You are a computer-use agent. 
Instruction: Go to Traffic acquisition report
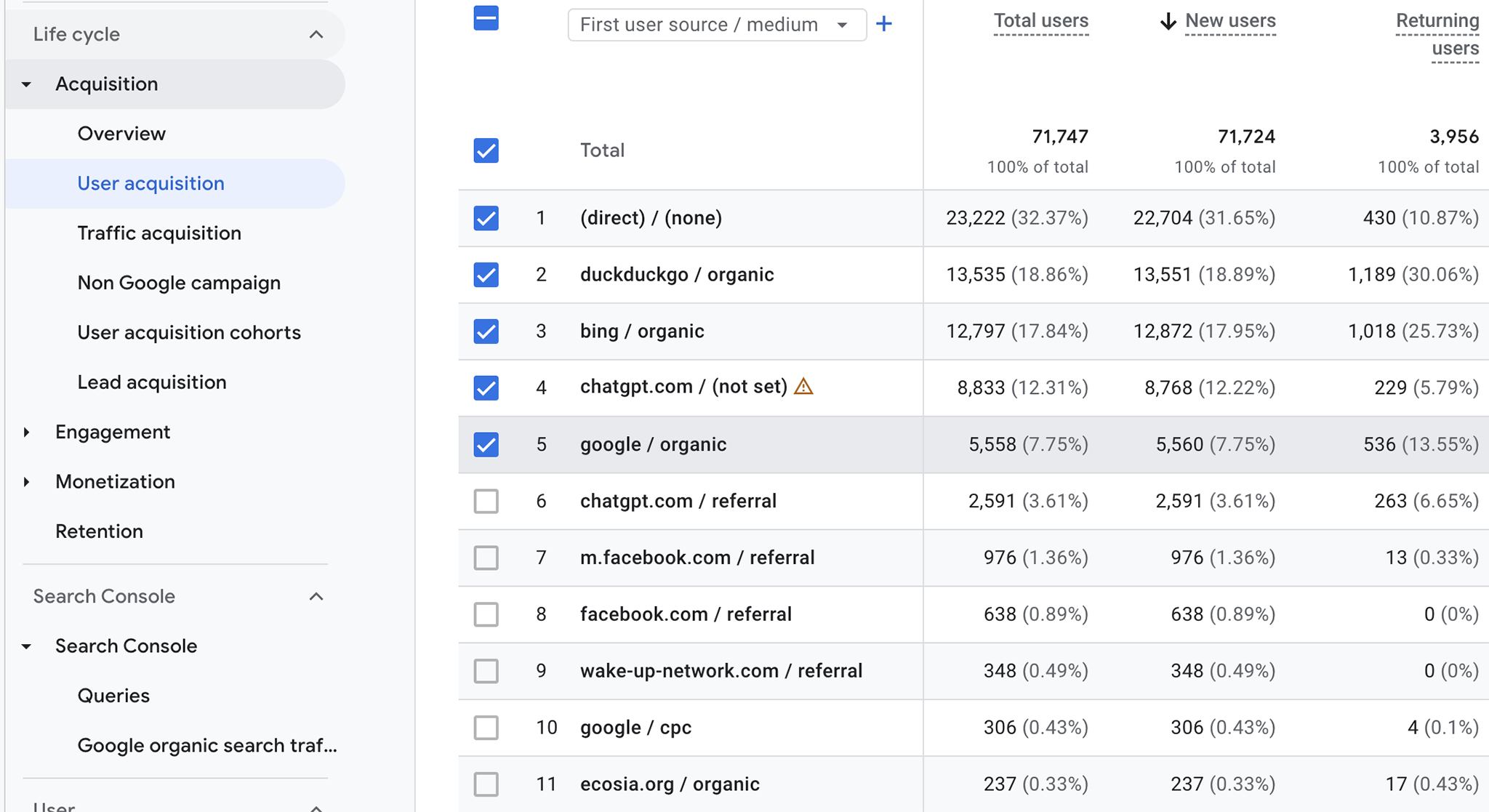pyautogui.click(x=159, y=233)
